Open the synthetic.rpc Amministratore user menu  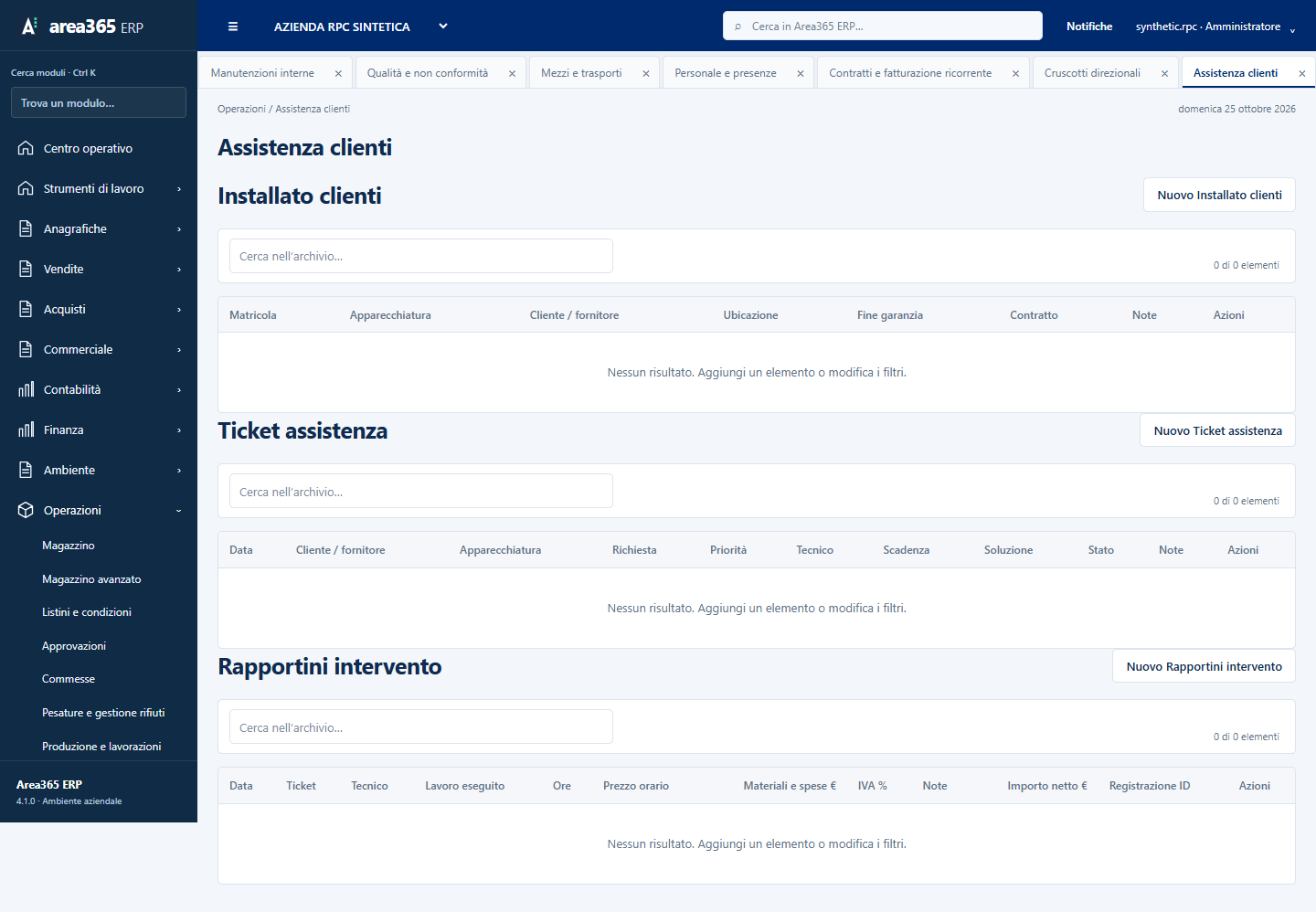click(1215, 27)
